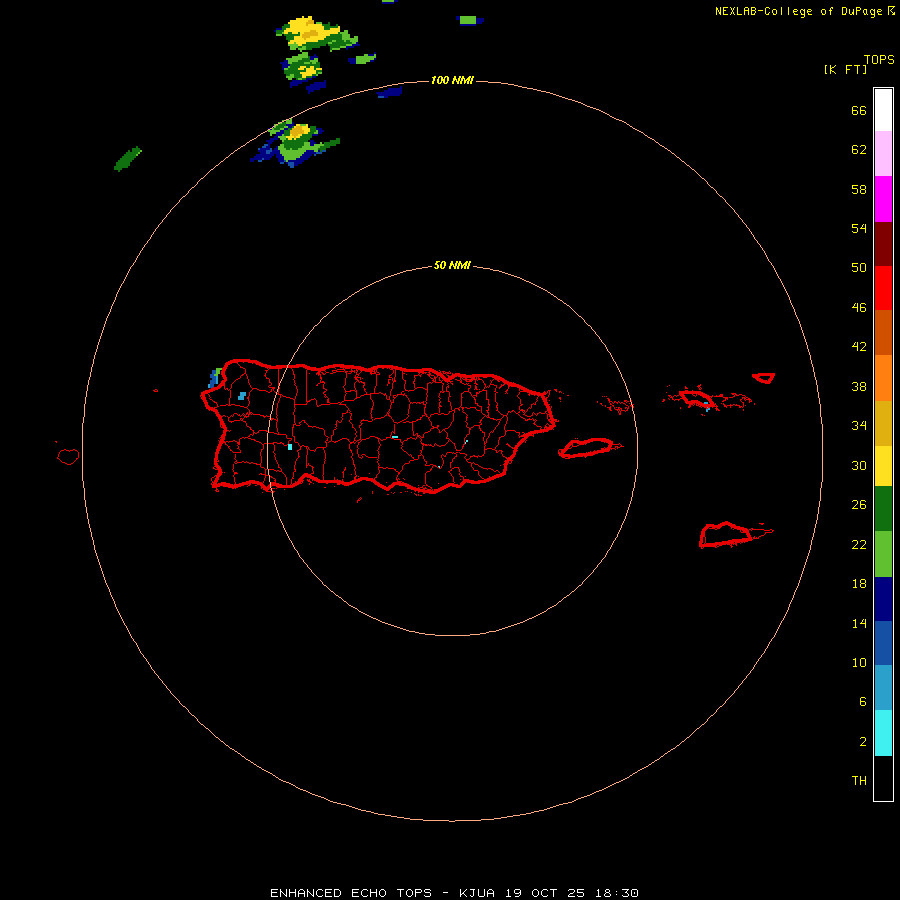This screenshot has height=900, width=900.
Task: Click the 46 legend value
Action: [859, 308]
